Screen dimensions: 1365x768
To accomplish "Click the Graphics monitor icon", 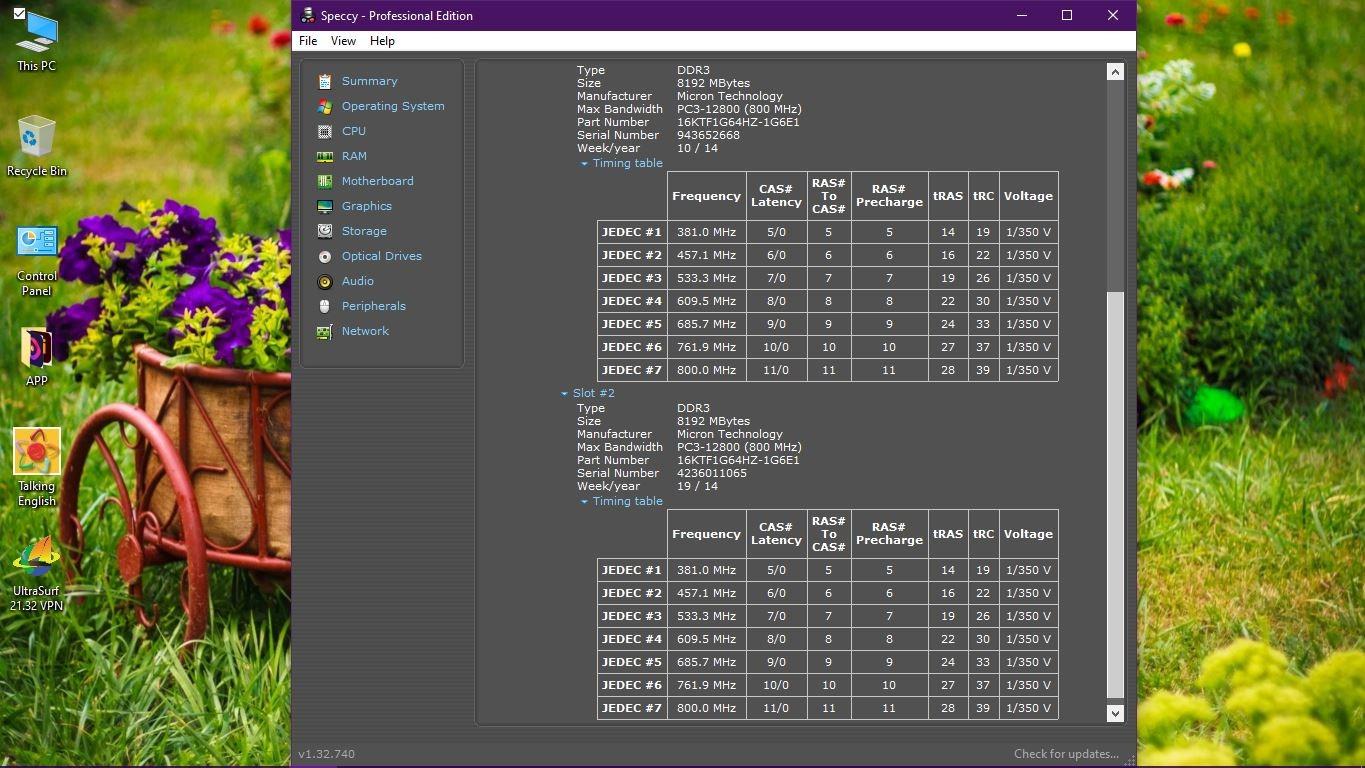I will [324, 206].
